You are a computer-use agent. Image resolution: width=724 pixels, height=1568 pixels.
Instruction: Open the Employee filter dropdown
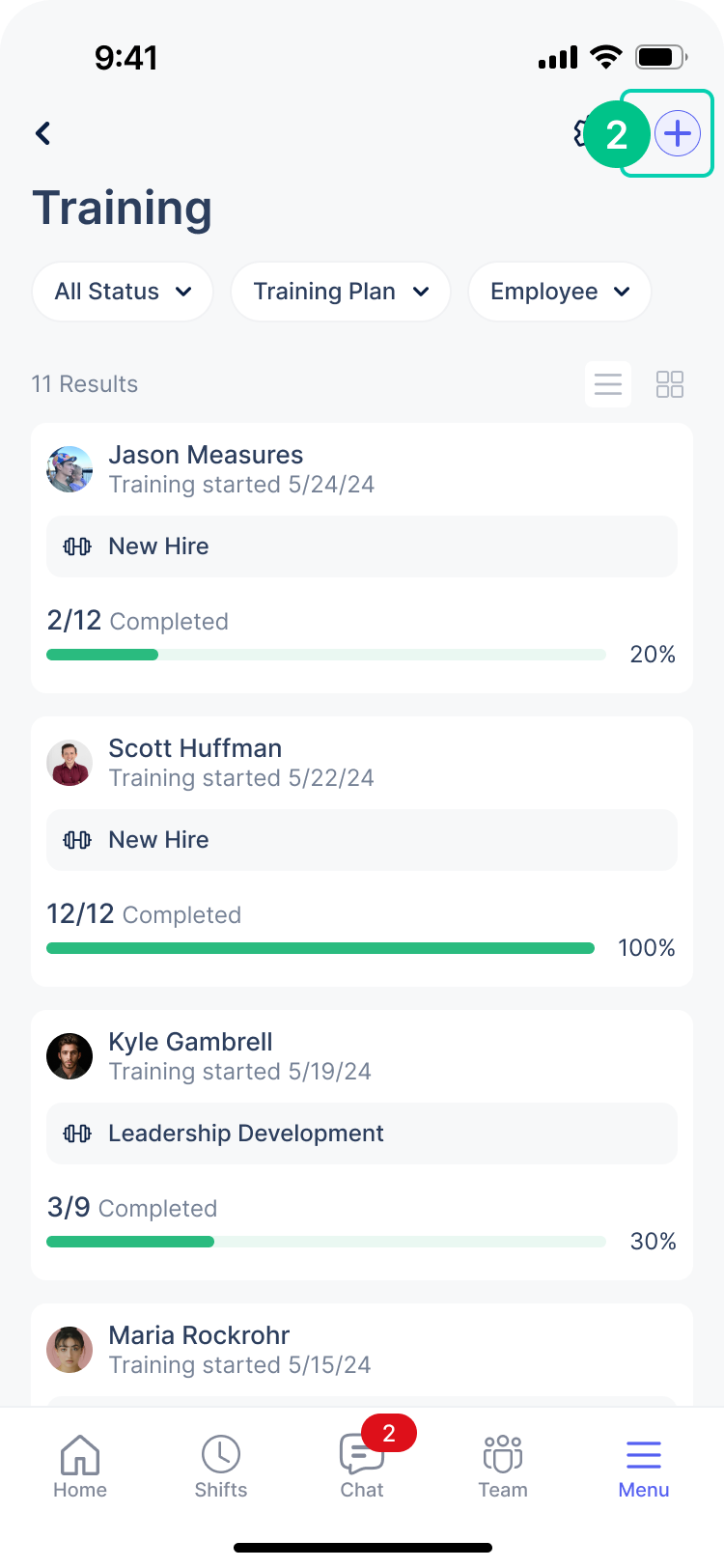[x=560, y=292]
